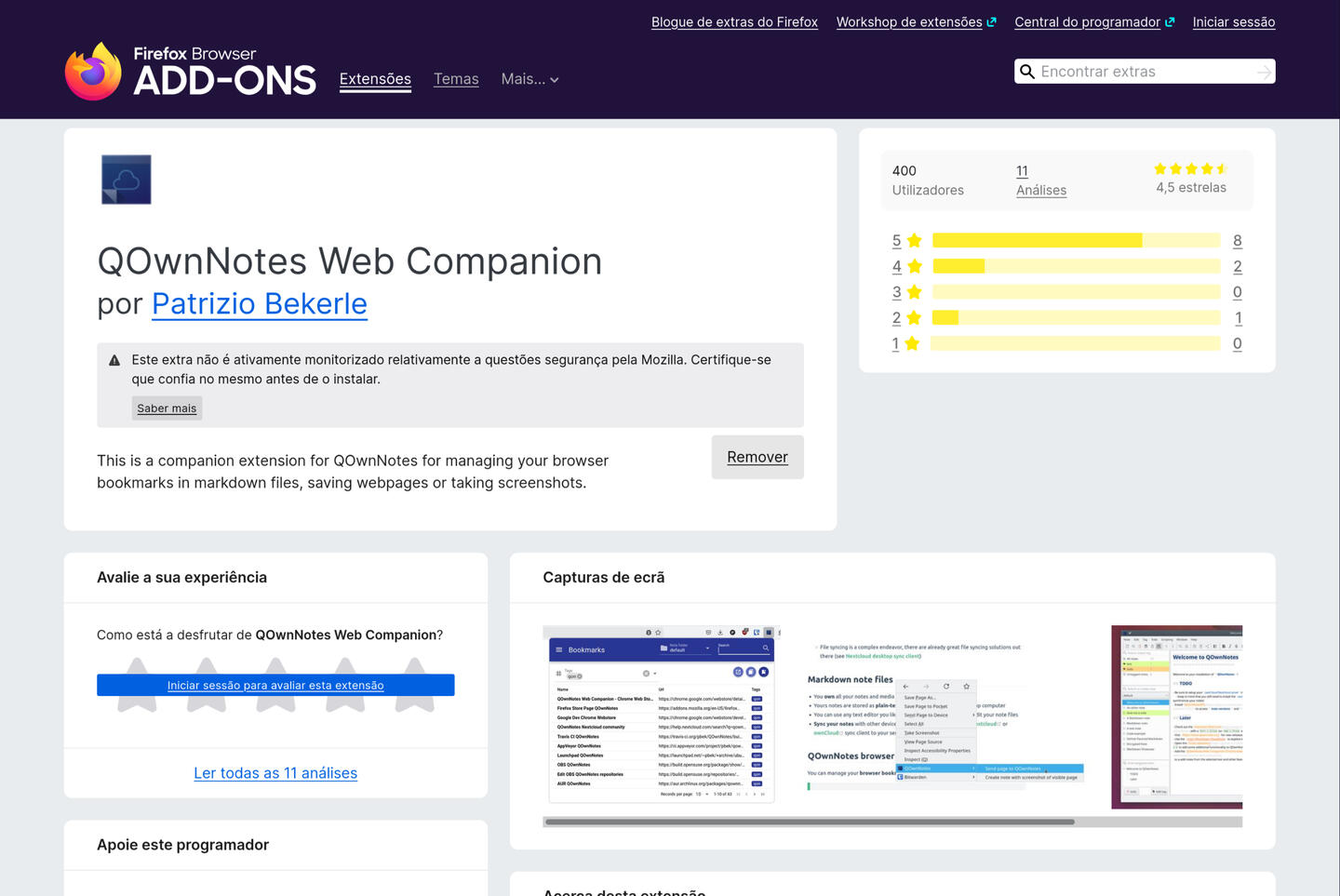Click the Firefox Browser Add-ons logo
The height and width of the screenshot is (896, 1340).
[x=191, y=71]
